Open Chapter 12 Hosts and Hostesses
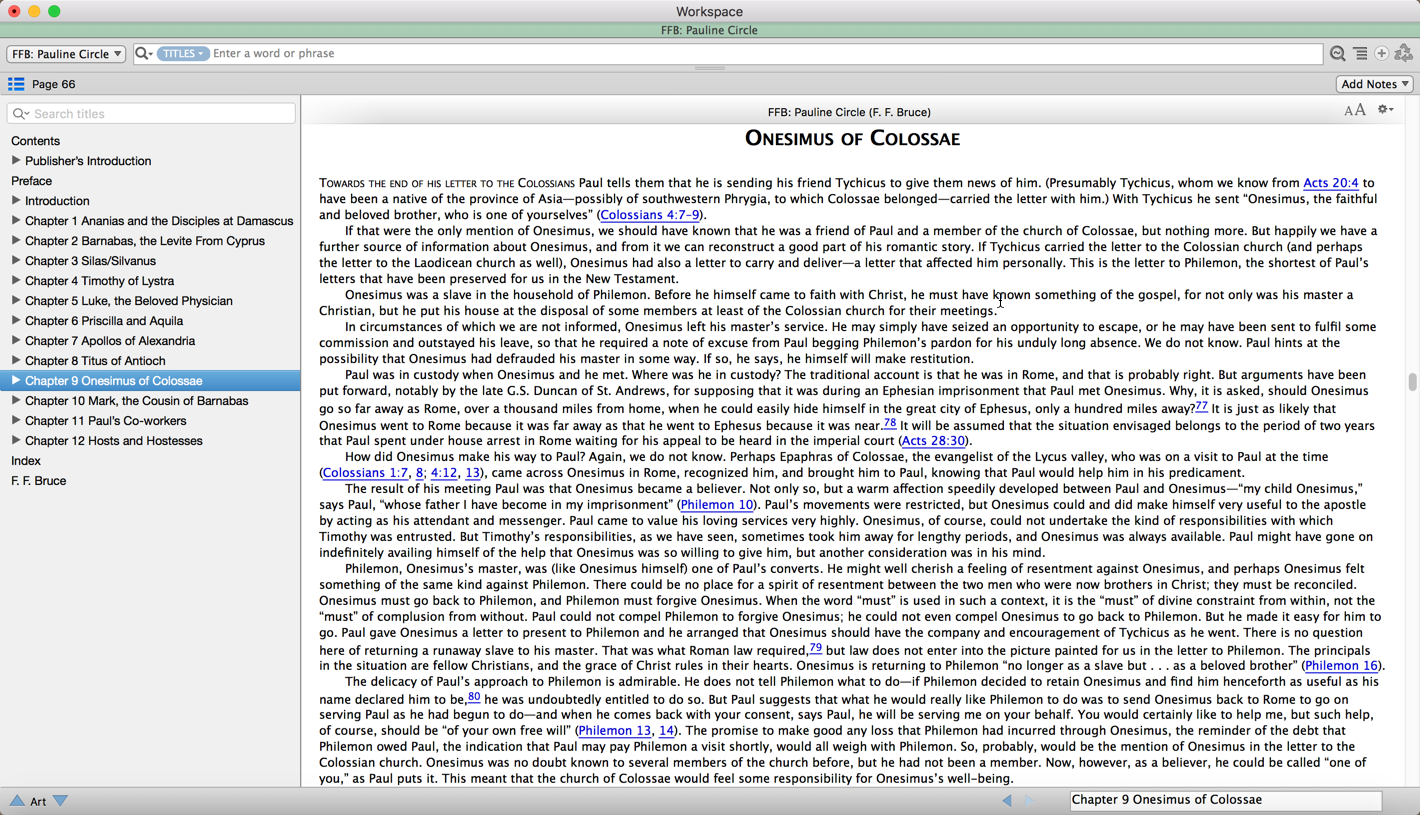The width and height of the screenshot is (1420, 815). (114, 441)
